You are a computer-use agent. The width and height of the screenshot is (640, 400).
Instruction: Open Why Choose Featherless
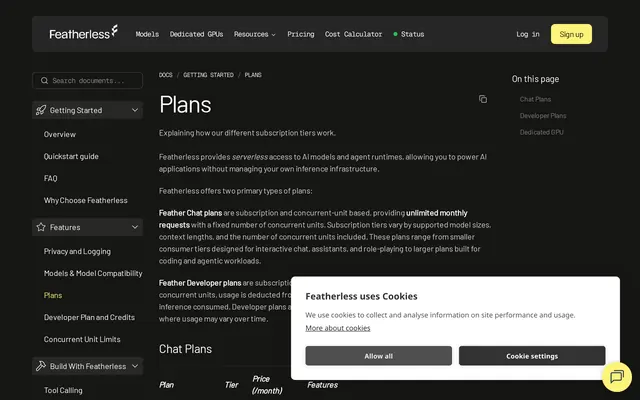tap(85, 200)
